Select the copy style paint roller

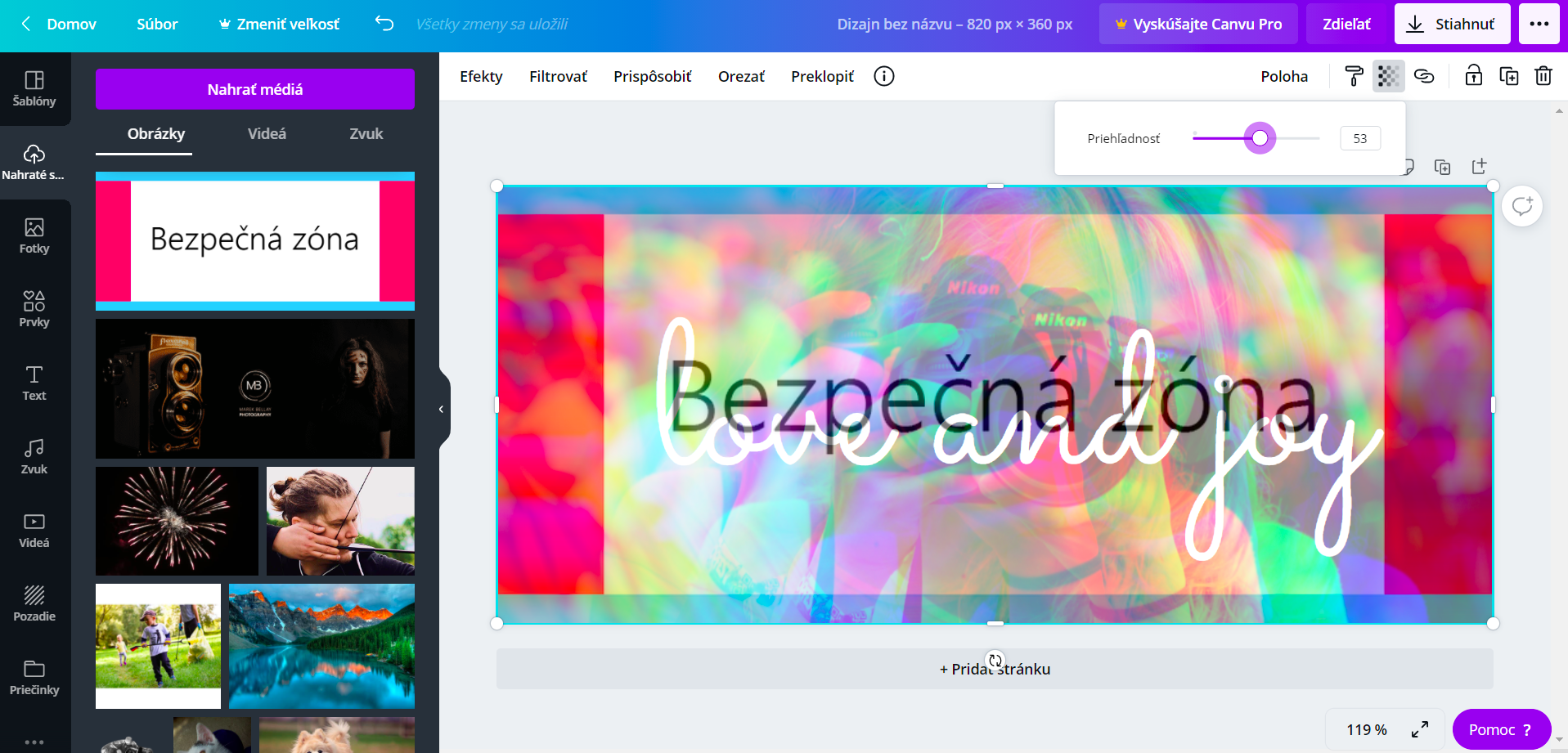[1354, 76]
